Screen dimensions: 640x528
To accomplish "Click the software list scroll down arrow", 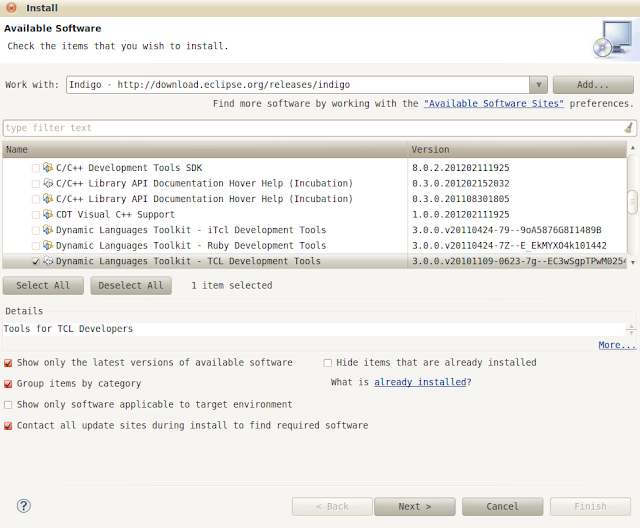I will (633, 262).
